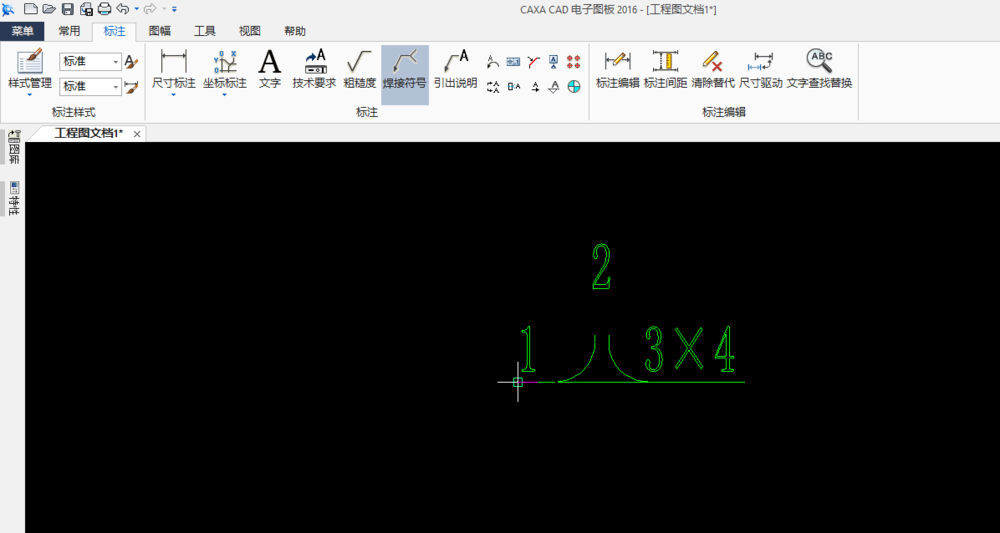Viewport: 1000px width, 533px height.
Task: Click the weld symbol number 2 text
Action: 601,266
